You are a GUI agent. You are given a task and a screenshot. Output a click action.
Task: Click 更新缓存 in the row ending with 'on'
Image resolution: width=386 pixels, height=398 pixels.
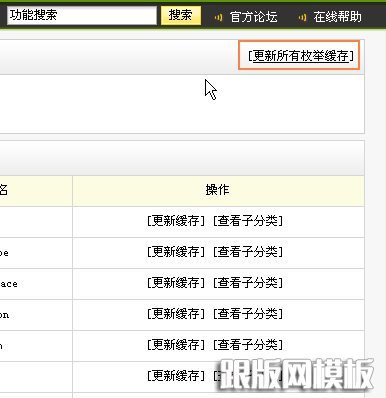(x=176, y=314)
